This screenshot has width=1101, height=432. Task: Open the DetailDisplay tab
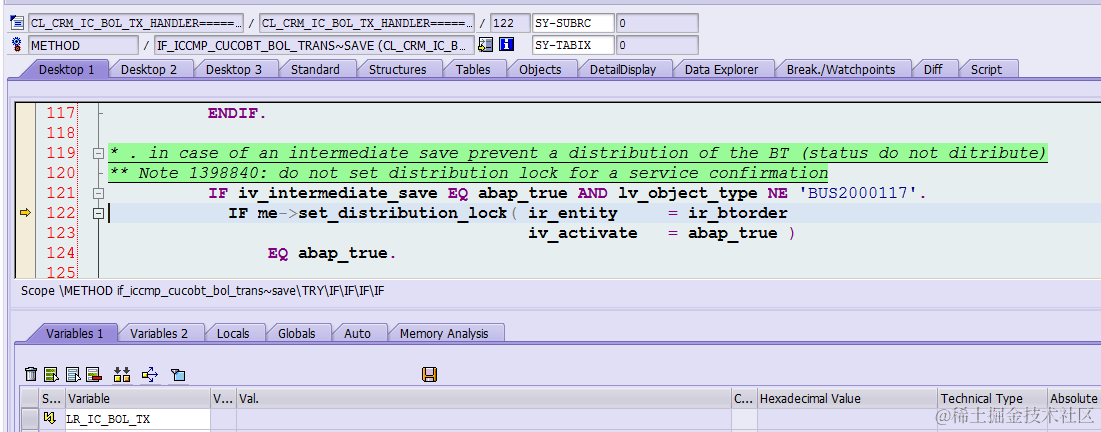tap(623, 70)
